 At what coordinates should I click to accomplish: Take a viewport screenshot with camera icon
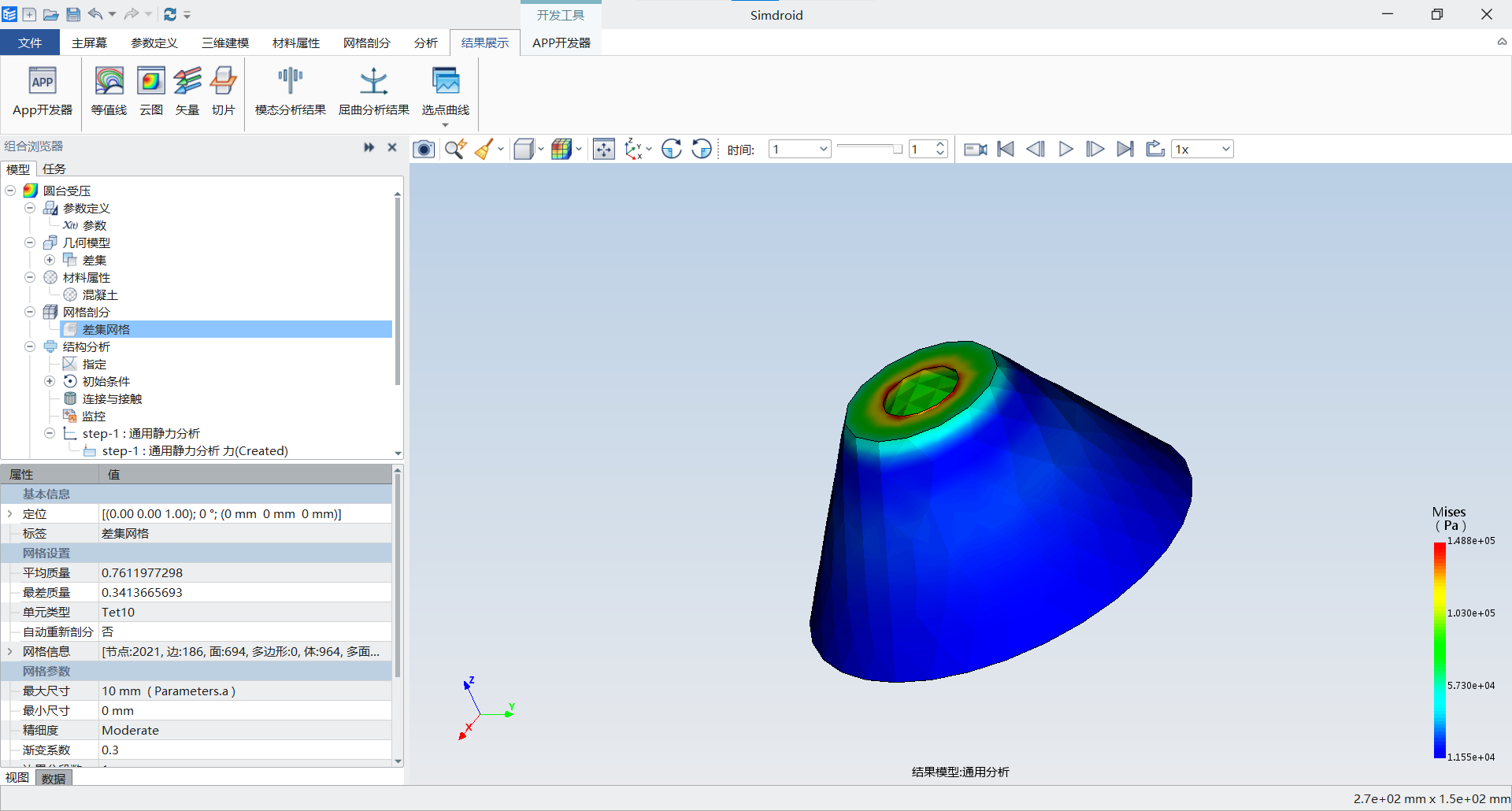click(424, 149)
